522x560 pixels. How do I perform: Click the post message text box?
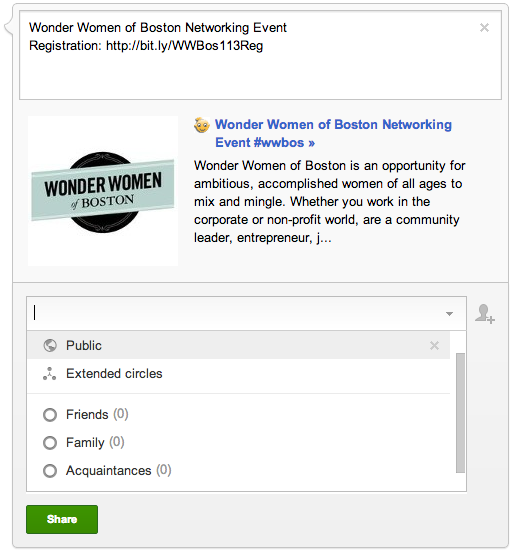point(260,55)
